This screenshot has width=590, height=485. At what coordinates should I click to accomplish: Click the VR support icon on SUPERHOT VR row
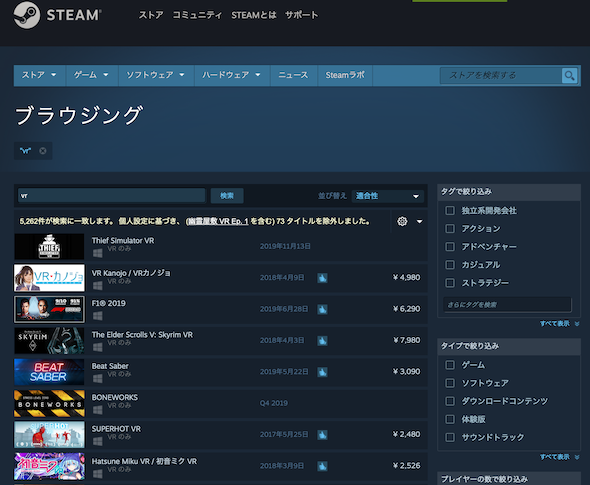coord(322,435)
